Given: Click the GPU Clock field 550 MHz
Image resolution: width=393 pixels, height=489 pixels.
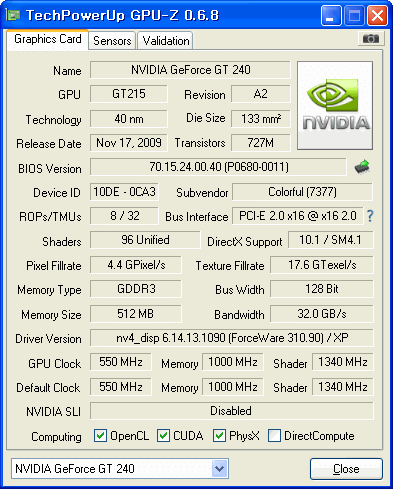Looking at the screenshot, I should [121, 362].
